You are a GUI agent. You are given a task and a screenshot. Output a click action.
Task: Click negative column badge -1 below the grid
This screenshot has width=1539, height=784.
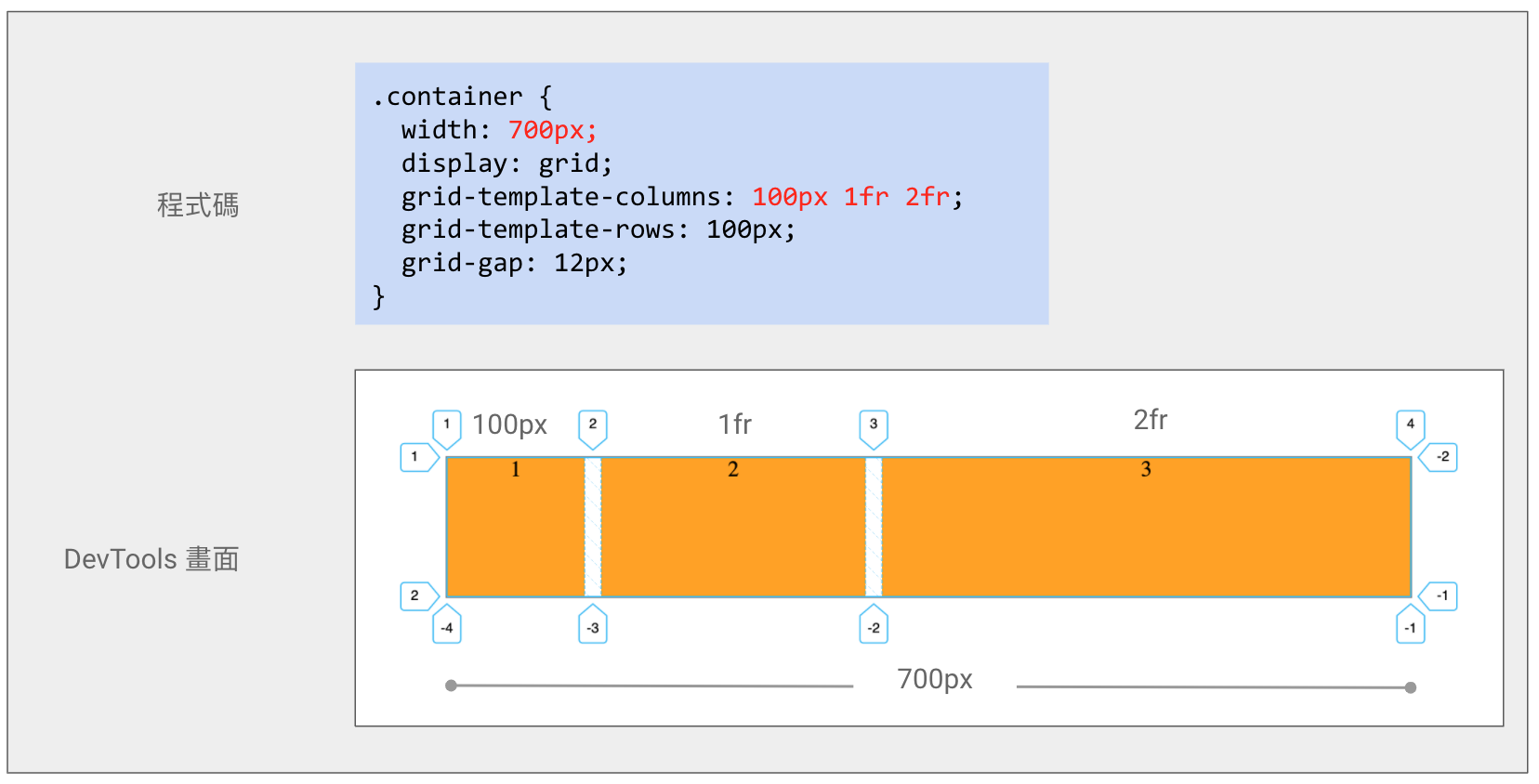[x=1410, y=627]
